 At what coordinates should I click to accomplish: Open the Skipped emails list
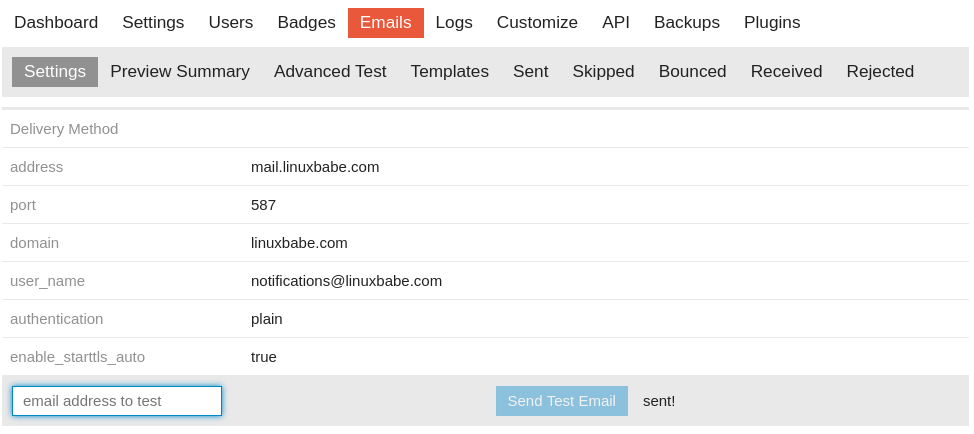coord(603,72)
